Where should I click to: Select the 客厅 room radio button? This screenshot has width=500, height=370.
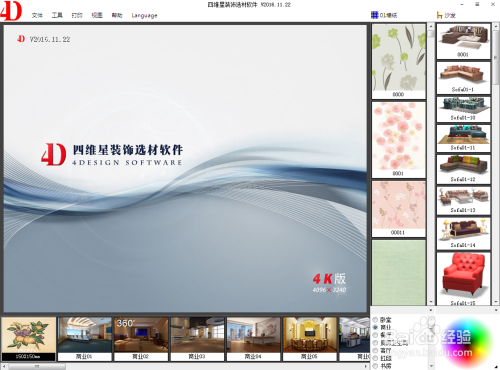(375, 350)
